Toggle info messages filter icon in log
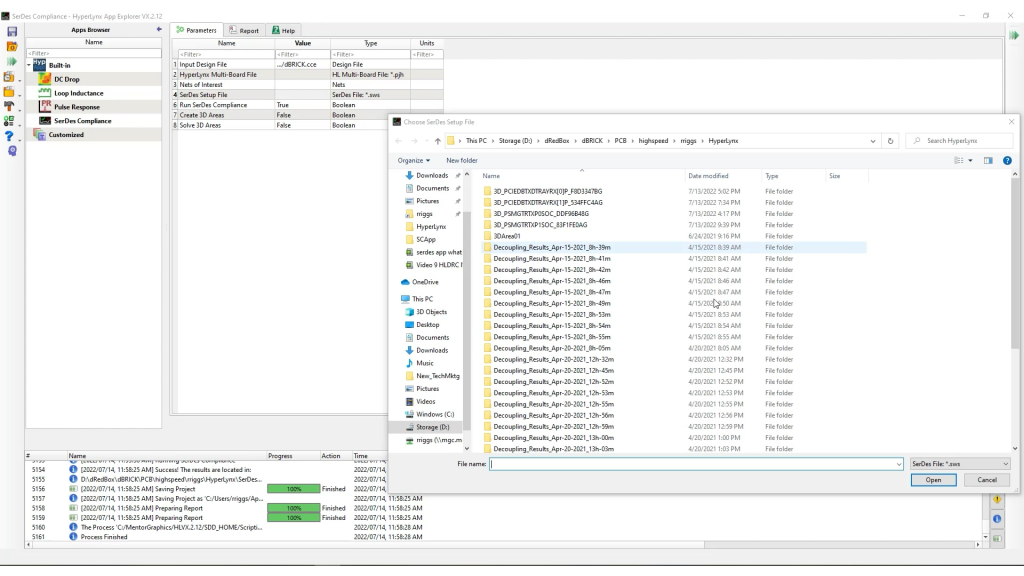Image resolution: width=1024 pixels, height=576 pixels. (997, 519)
